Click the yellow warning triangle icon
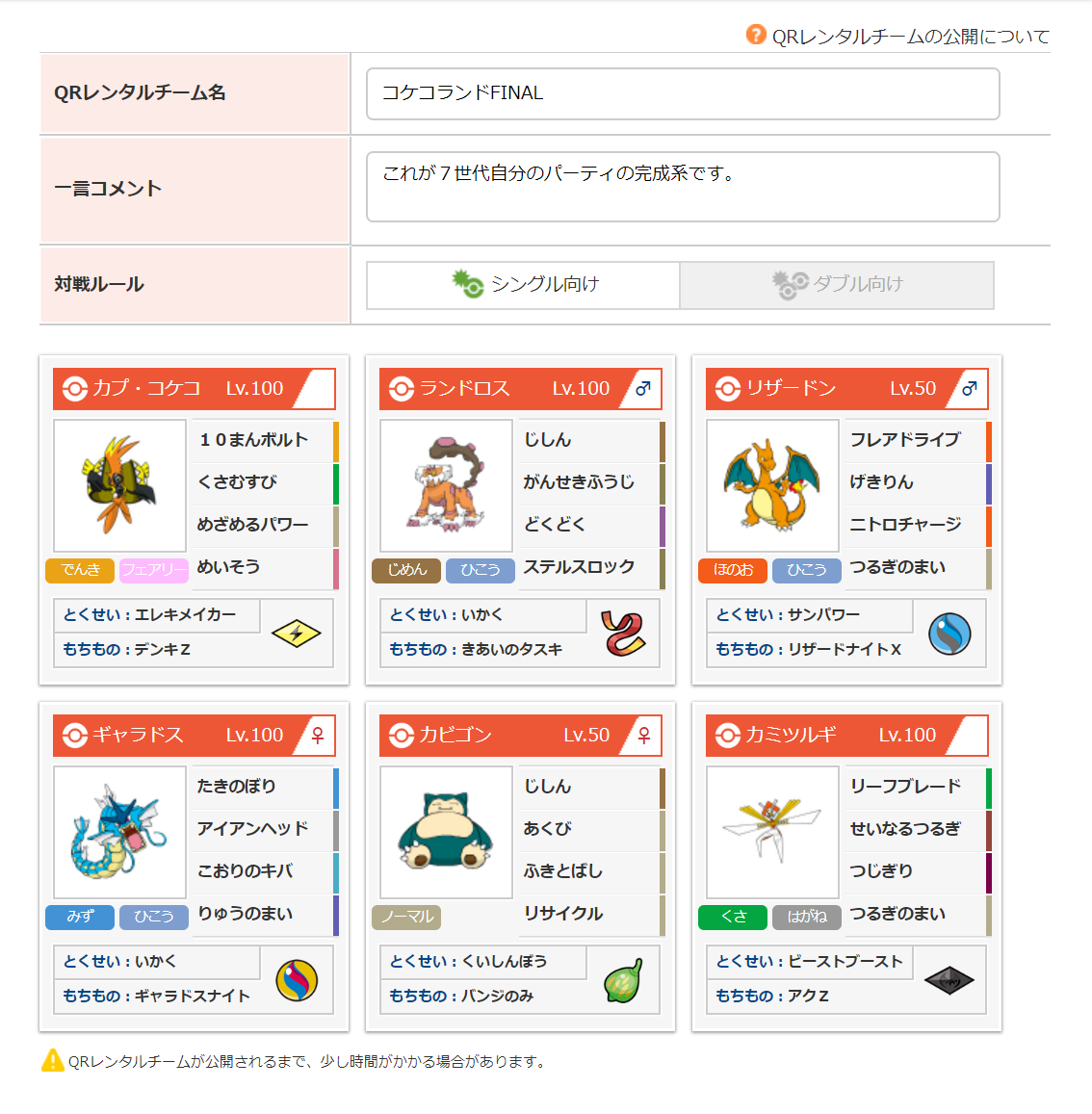The image size is (1092, 1114). (53, 1061)
